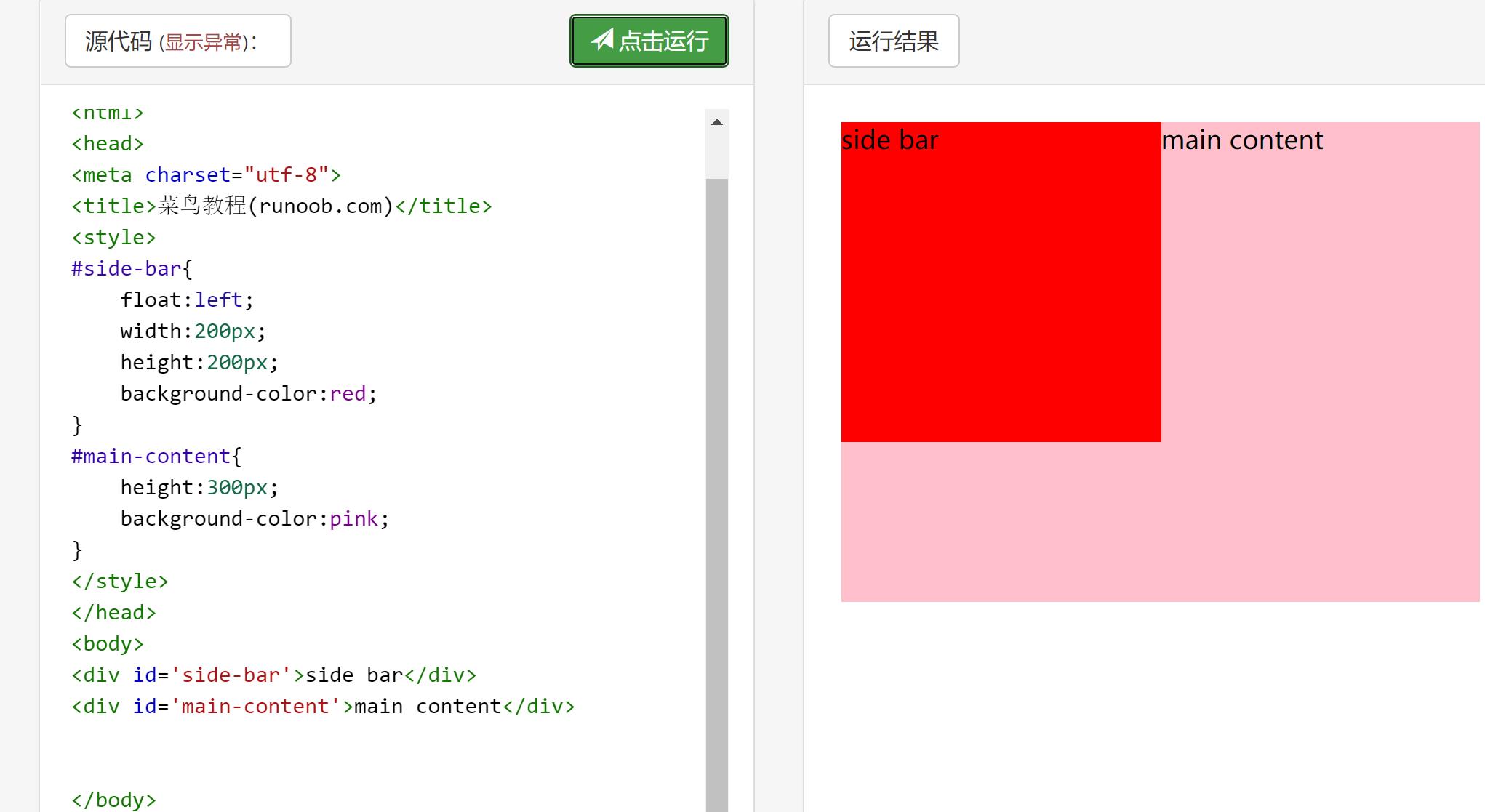
Task: Click the code editor scrollbar up arrow
Action: coord(716,122)
